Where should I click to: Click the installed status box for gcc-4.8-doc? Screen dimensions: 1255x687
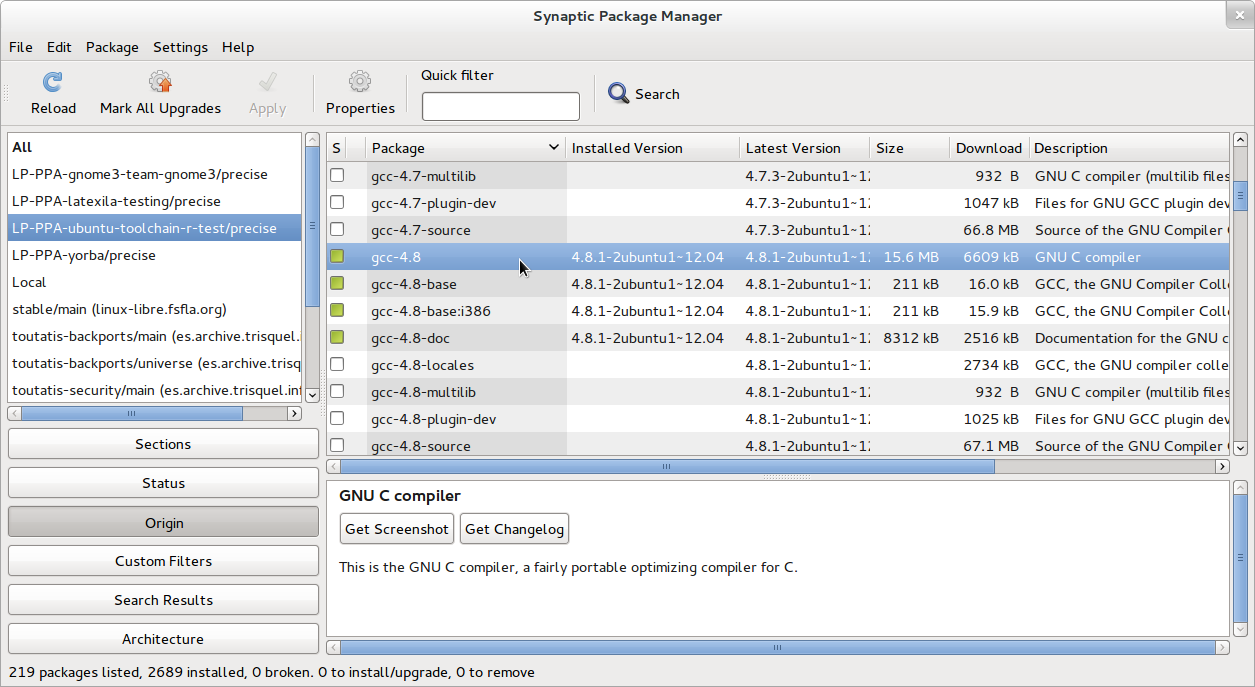pos(337,338)
